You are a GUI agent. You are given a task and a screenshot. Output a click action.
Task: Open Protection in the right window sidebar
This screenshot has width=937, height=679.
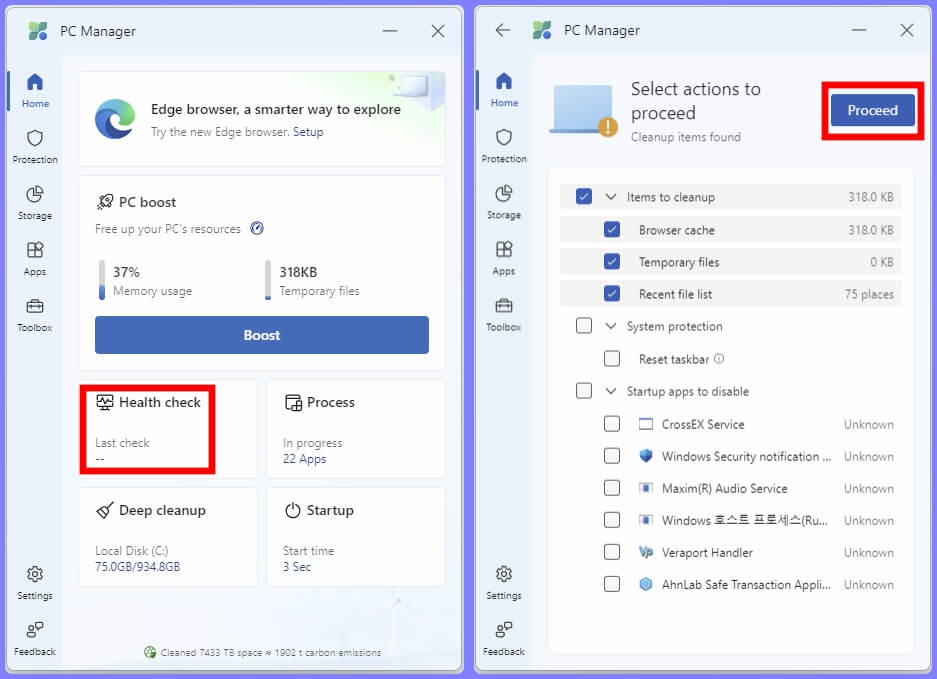pyautogui.click(x=504, y=146)
